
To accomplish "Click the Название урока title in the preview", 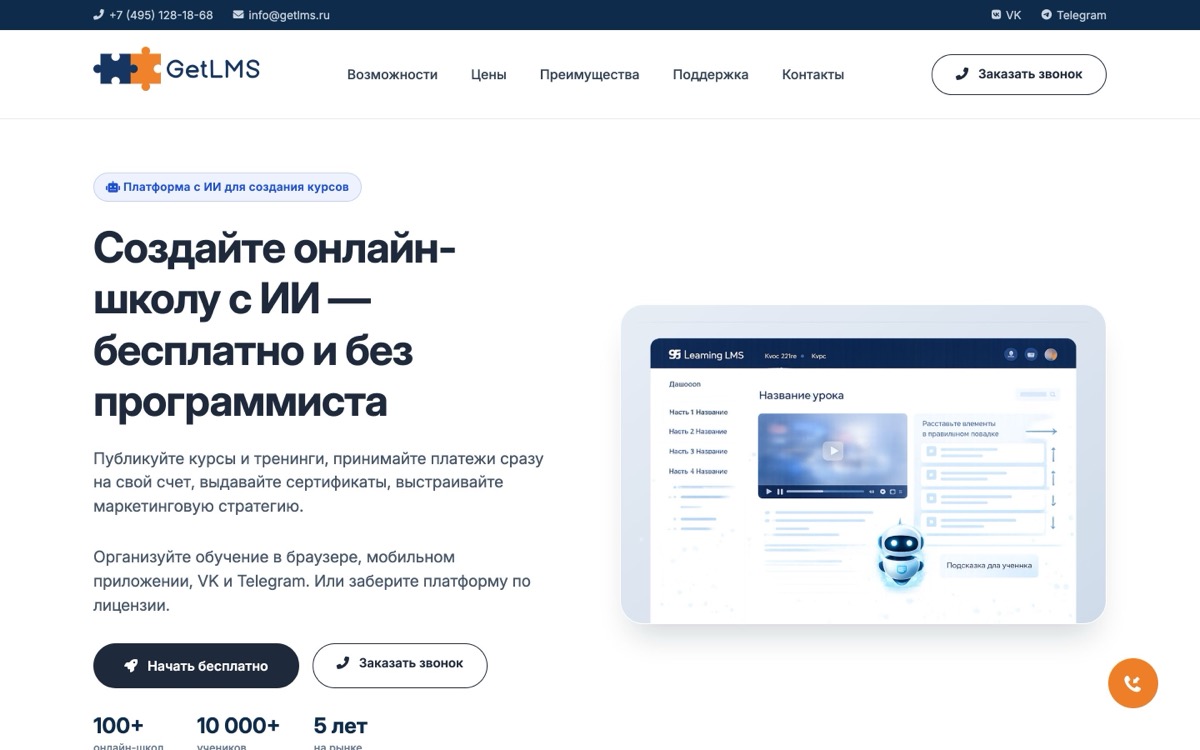I will [x=801, y=395].
